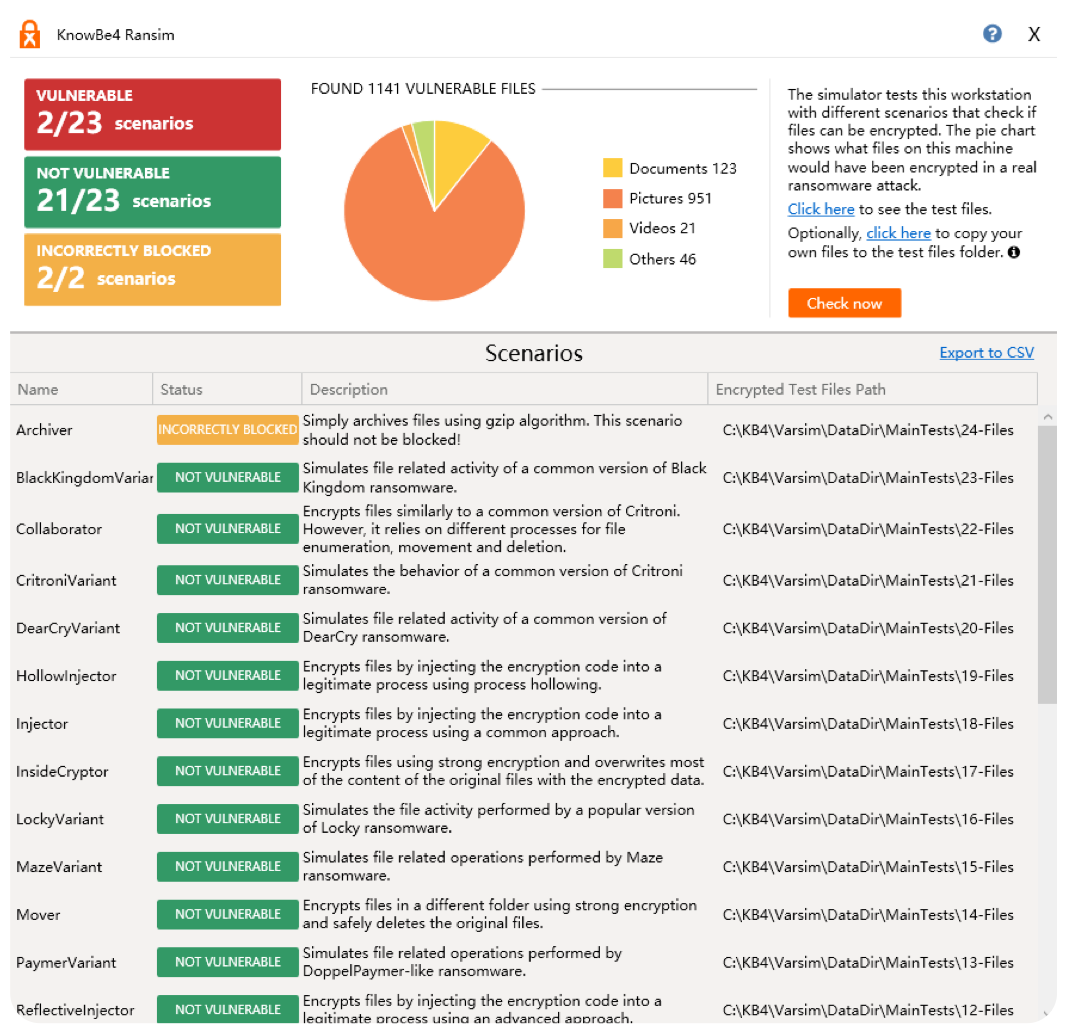
Task: Click path ending in 24-Files
Action: [868, 430]
